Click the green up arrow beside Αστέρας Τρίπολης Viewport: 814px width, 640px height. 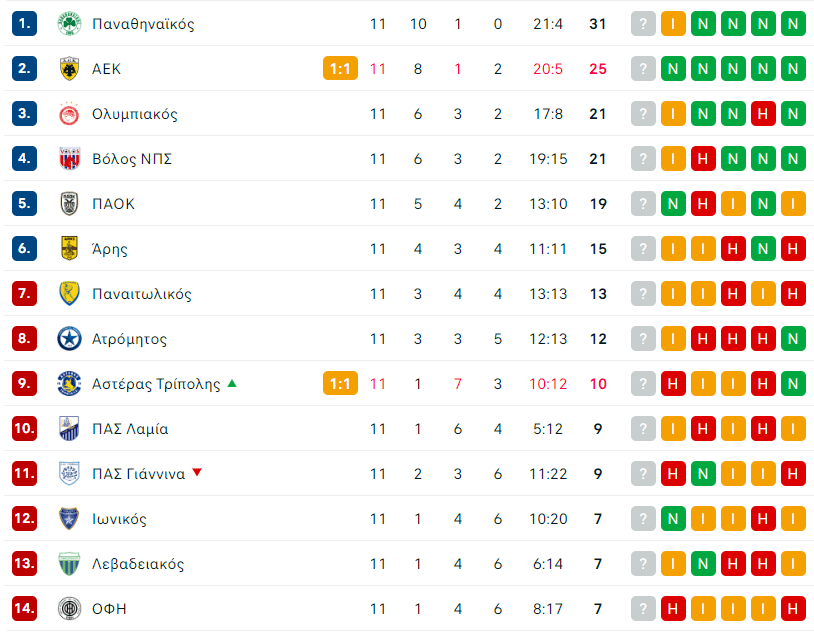coord(232,383)
